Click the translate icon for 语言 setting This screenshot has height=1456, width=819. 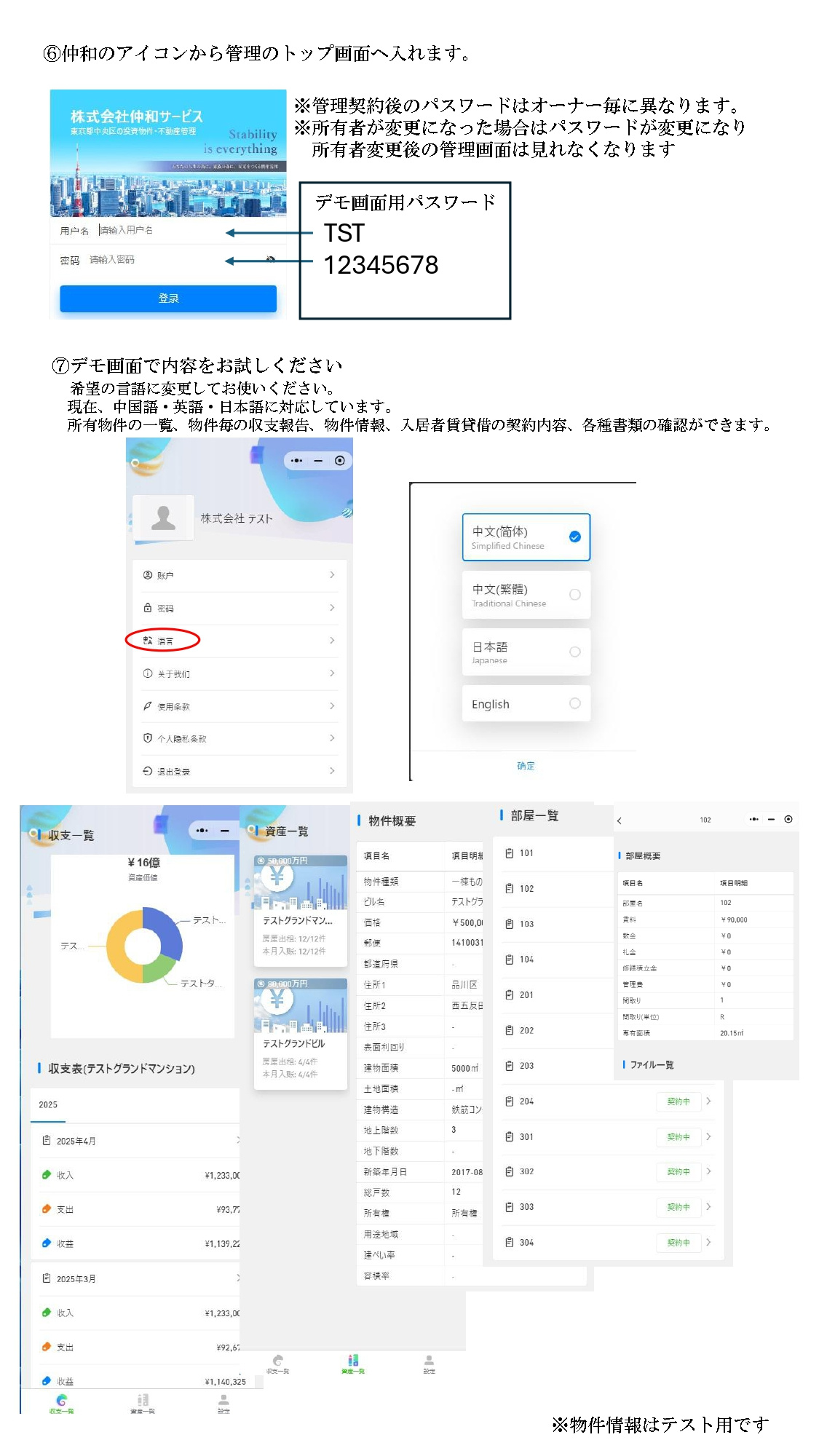tap(148, 641)
